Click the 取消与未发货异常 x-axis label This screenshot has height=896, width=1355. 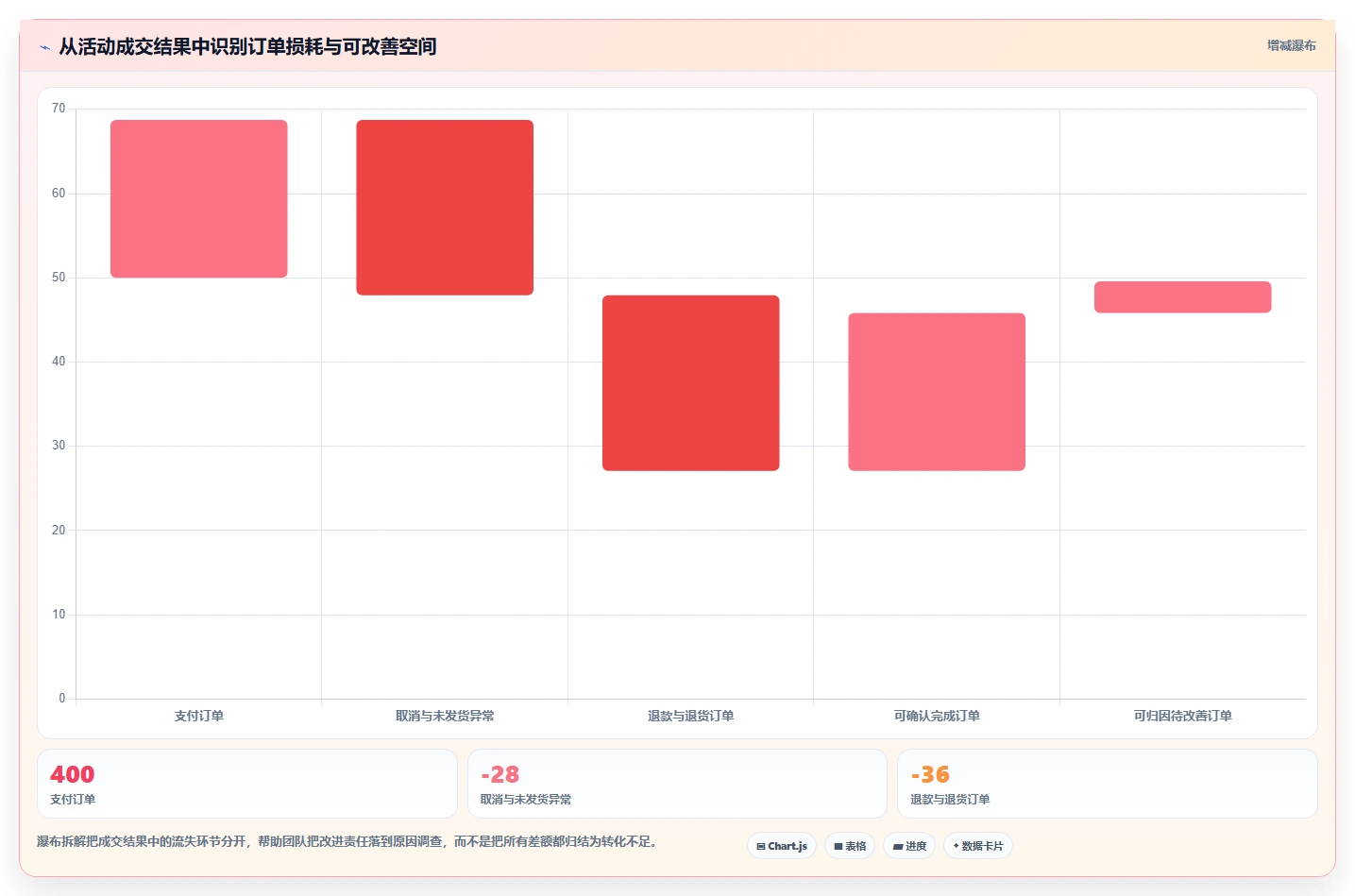445,716
